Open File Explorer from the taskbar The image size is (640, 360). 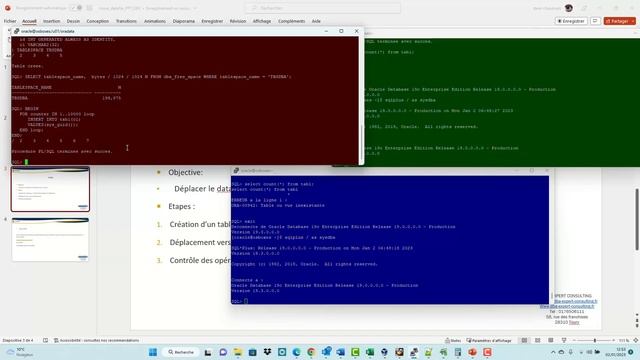[238, 352]
